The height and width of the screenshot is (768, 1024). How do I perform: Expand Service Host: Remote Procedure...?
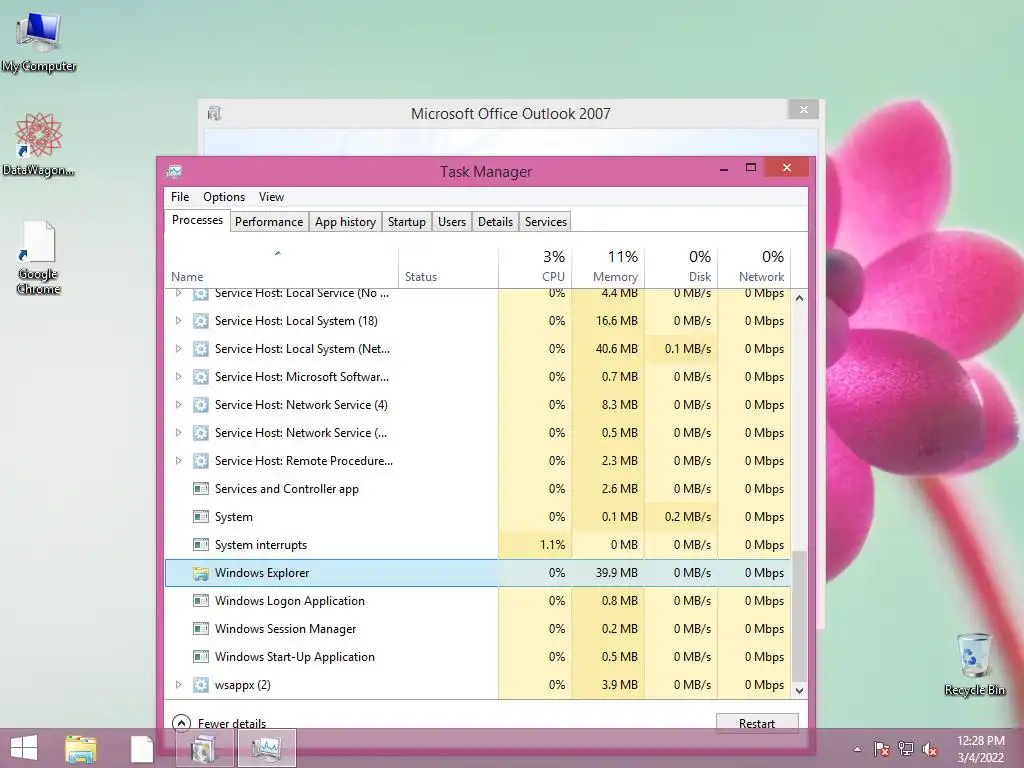click(x=178, y=460)
